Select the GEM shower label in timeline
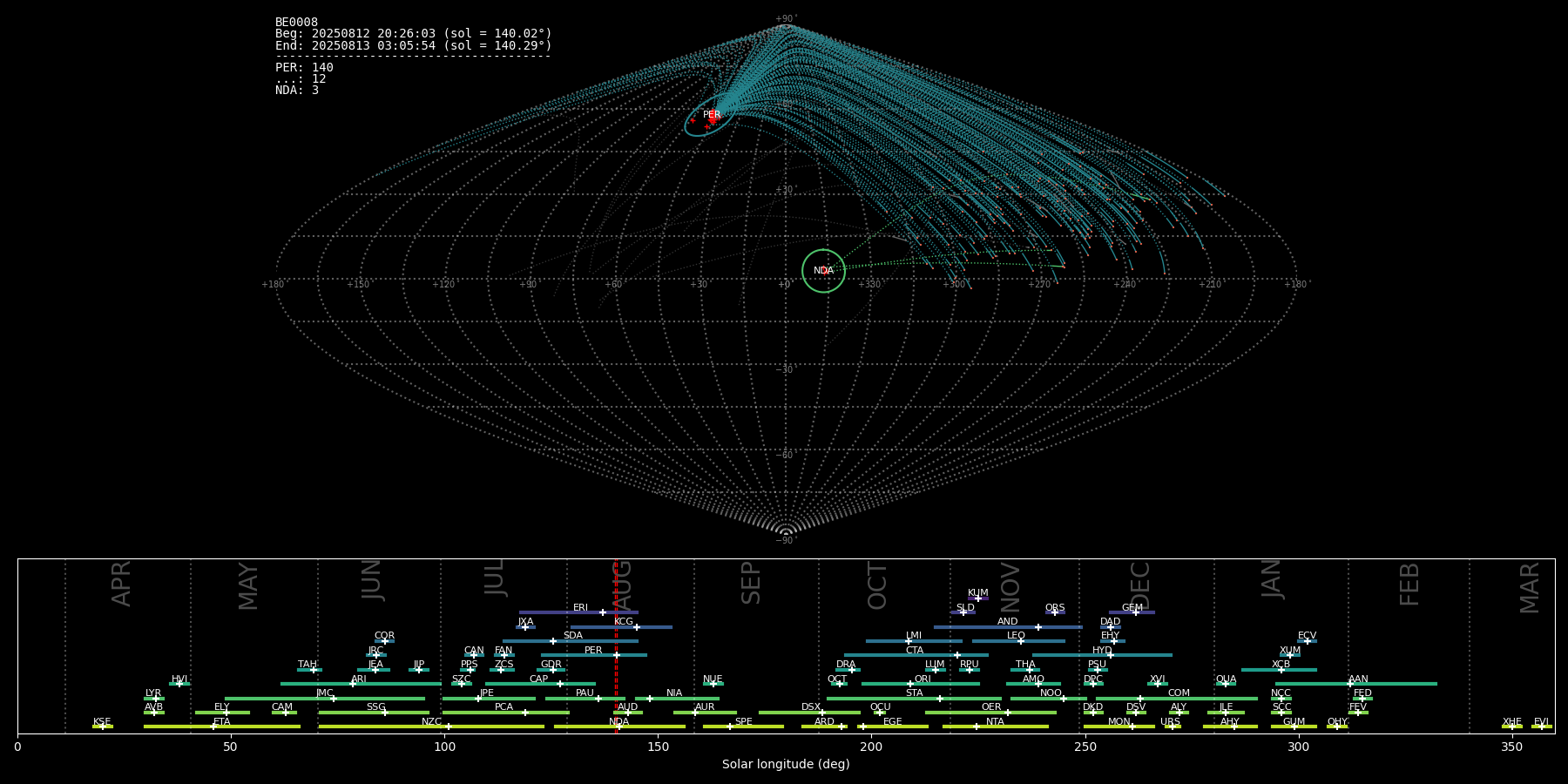This screenshot has width=1568, height=784. coord(1132,608)
